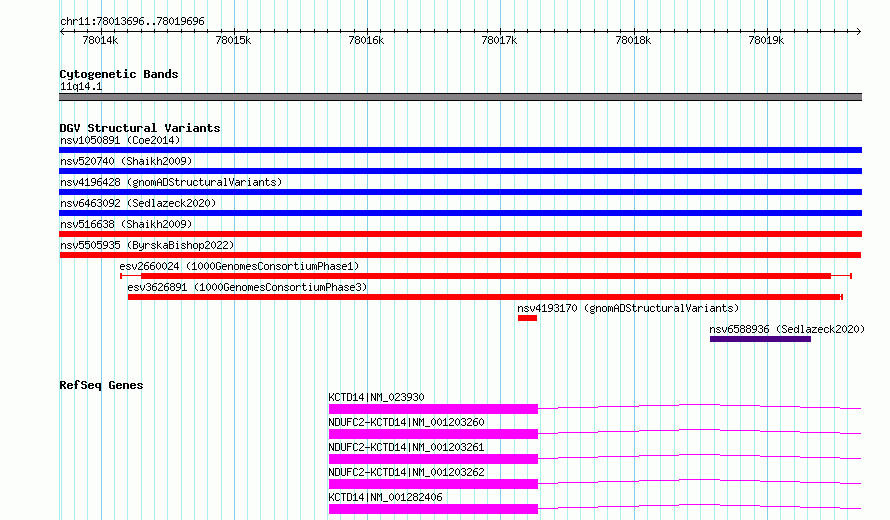Click the 78015k ruler position

click(x=233, y=40)
